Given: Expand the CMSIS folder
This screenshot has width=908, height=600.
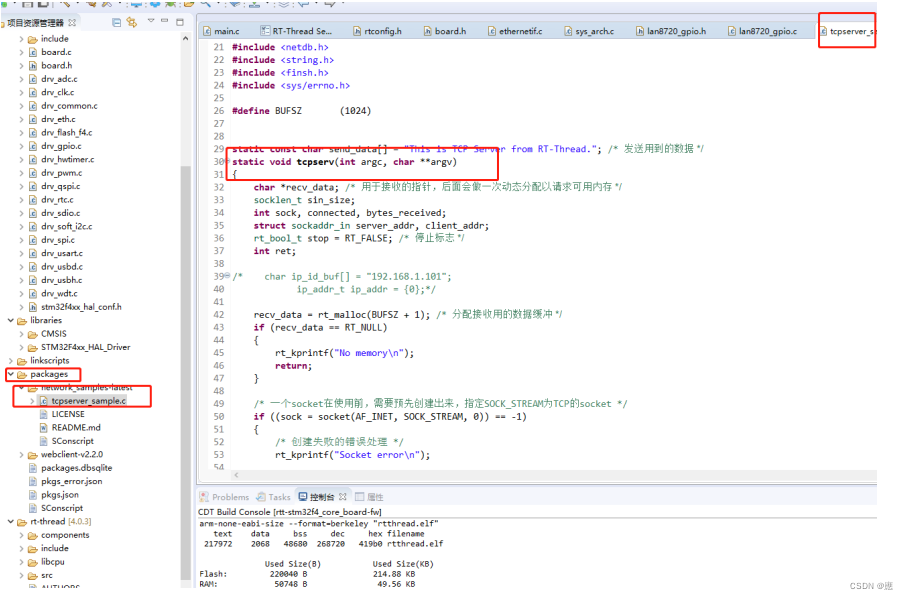Looking at the screenshot, I should 22,334.
